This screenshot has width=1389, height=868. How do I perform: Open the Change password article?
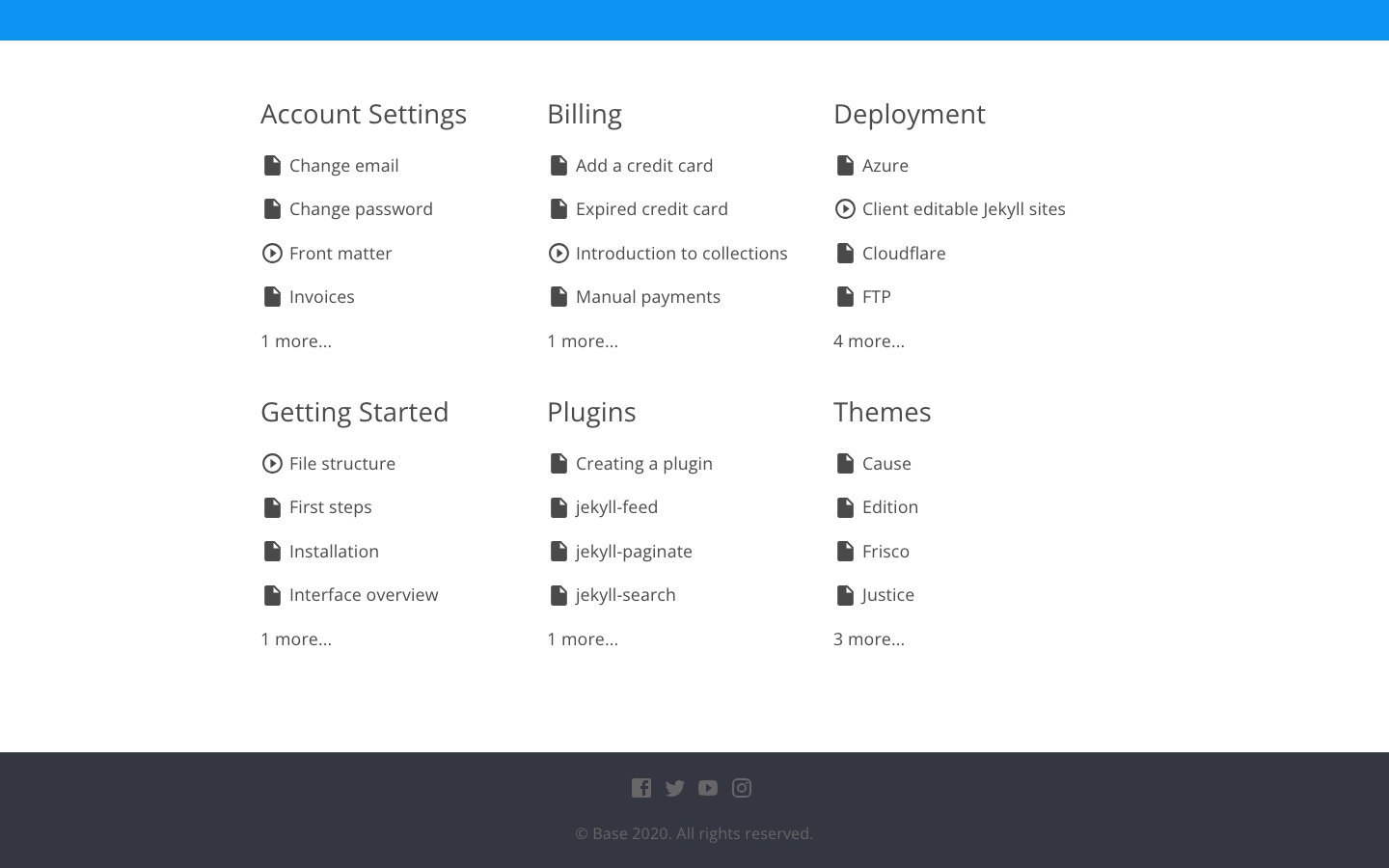[x=361, y=209]
